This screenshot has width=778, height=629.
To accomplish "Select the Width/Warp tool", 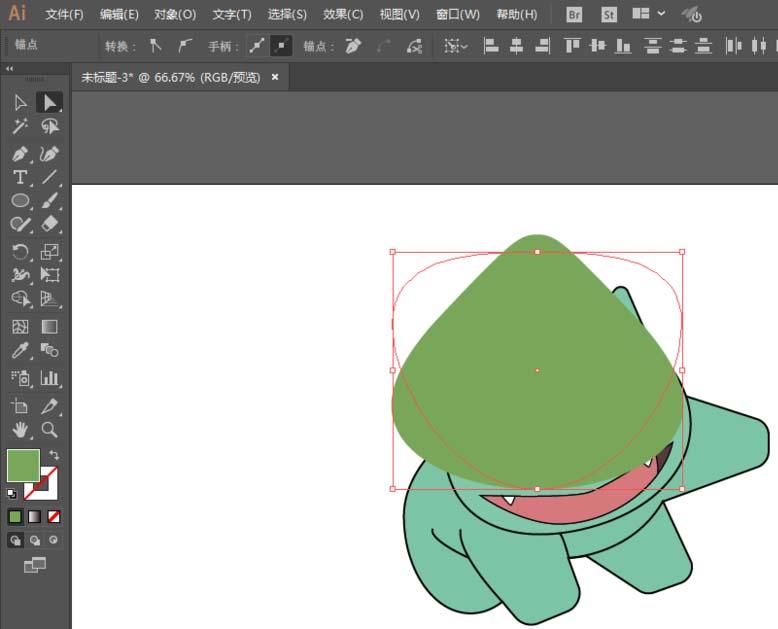I will tap(20, 275).
